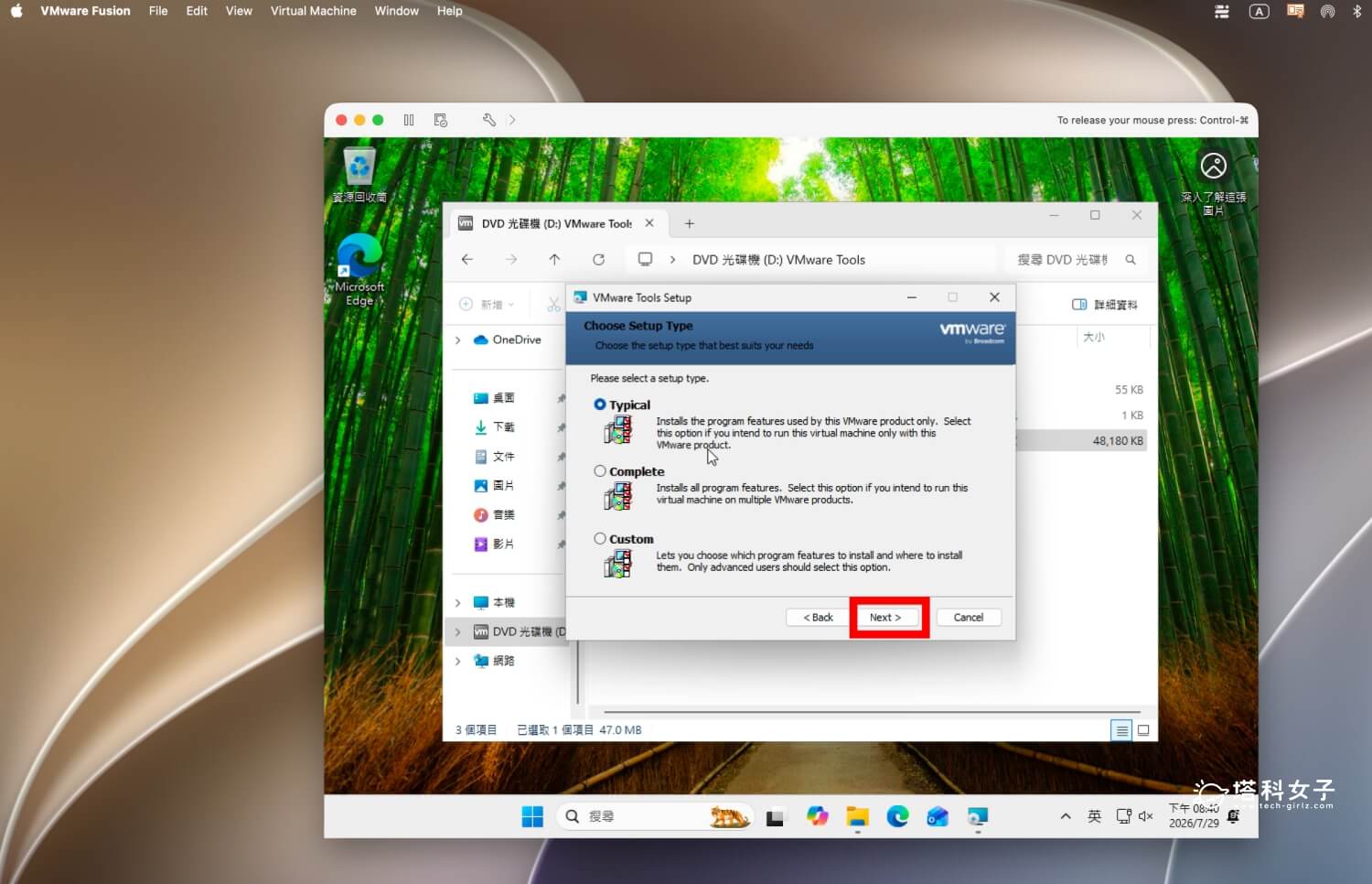Toggle the 詳細資料 details pane
Viewport: 1372px width, 884px height.
pyautogui.click(x=1105, y=305)
